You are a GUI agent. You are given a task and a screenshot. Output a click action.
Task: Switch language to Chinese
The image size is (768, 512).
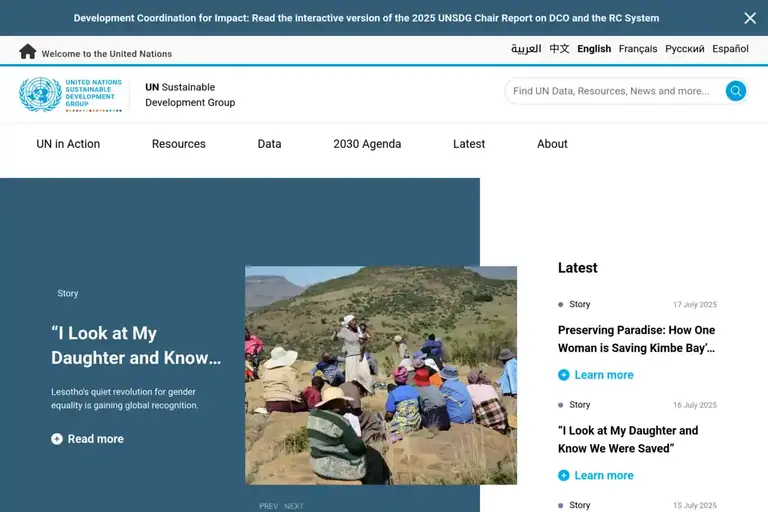(x=559, y=49)
